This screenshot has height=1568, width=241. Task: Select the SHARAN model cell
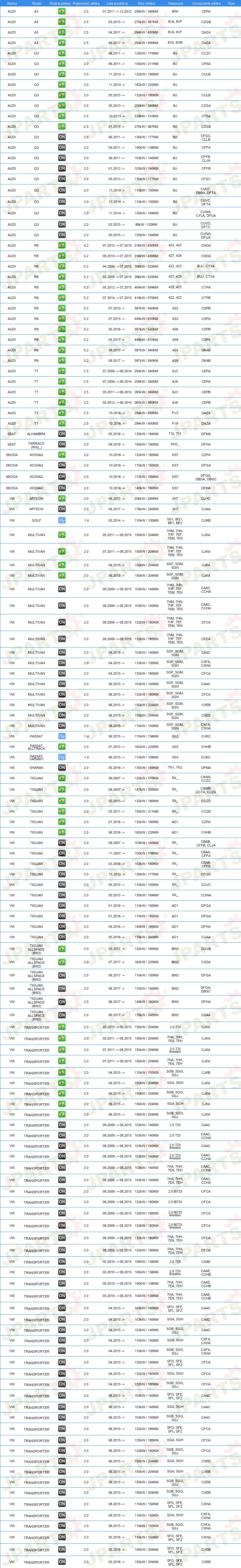[36, 768]
